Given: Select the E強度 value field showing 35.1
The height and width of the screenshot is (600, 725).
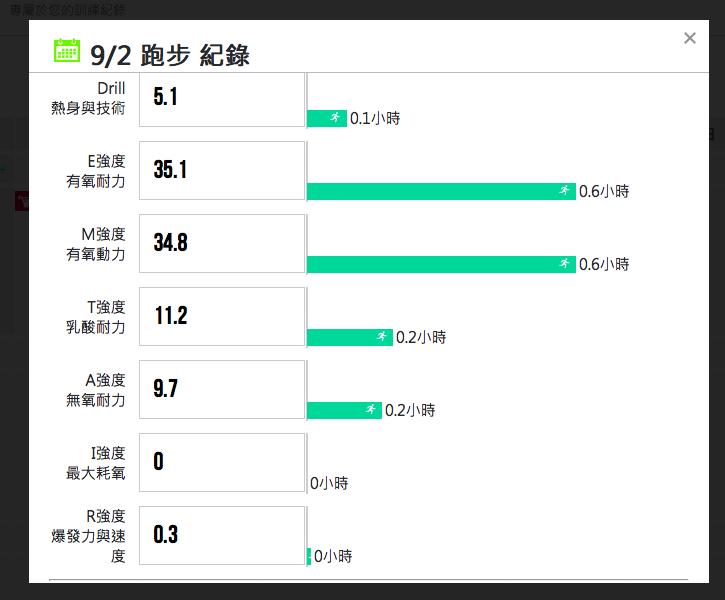Looking at the screenshot, I should point(222,171).
